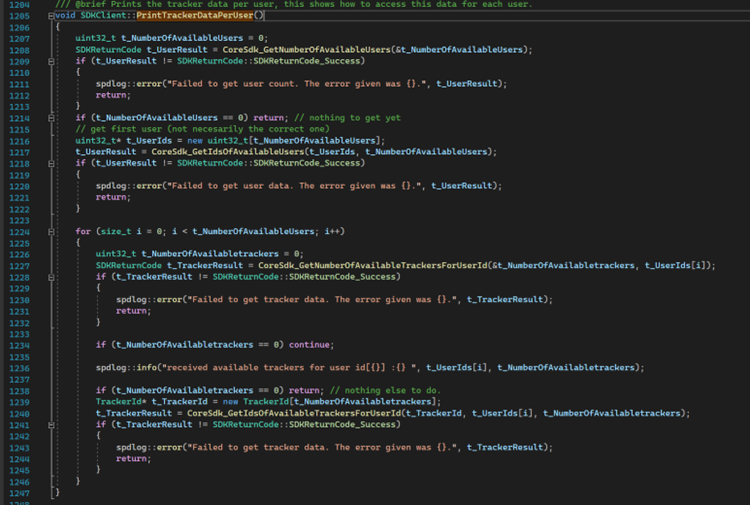This screenshot has width=750, height=505.
Task: Place cursor on highlighted PrintTrackerDataPerUser function name
Action: click(x=195, y=15)
